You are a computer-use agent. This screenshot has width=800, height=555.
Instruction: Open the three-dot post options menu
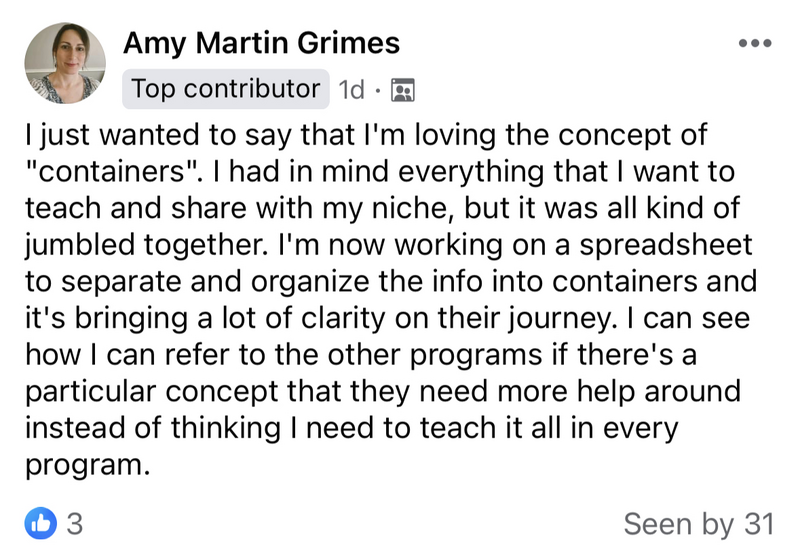pyautogui.click(x=755, y=43)
